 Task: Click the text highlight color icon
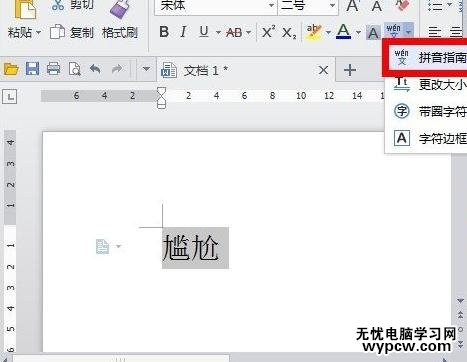[x=314, y=32]
